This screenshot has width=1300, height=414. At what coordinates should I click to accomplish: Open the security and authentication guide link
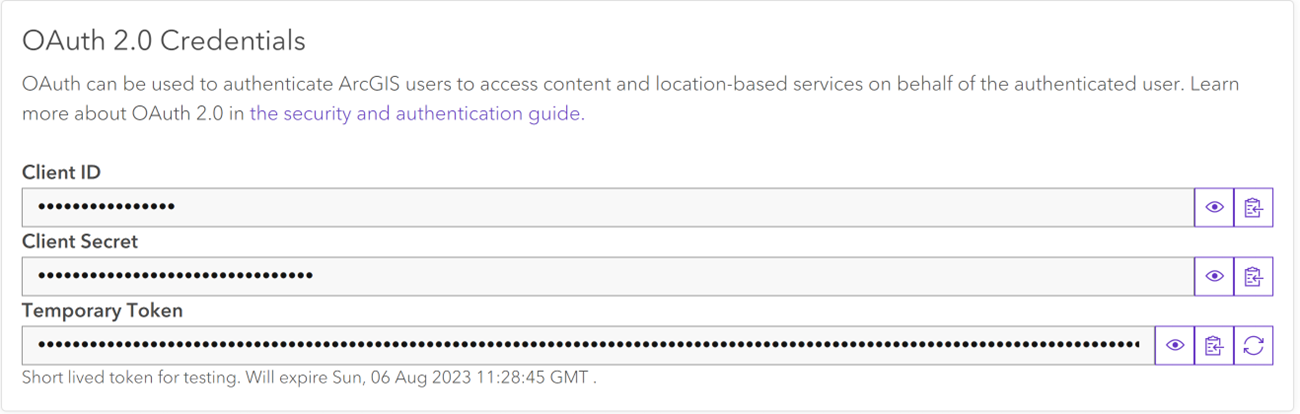pyautogui.click(x=415, y=113)
